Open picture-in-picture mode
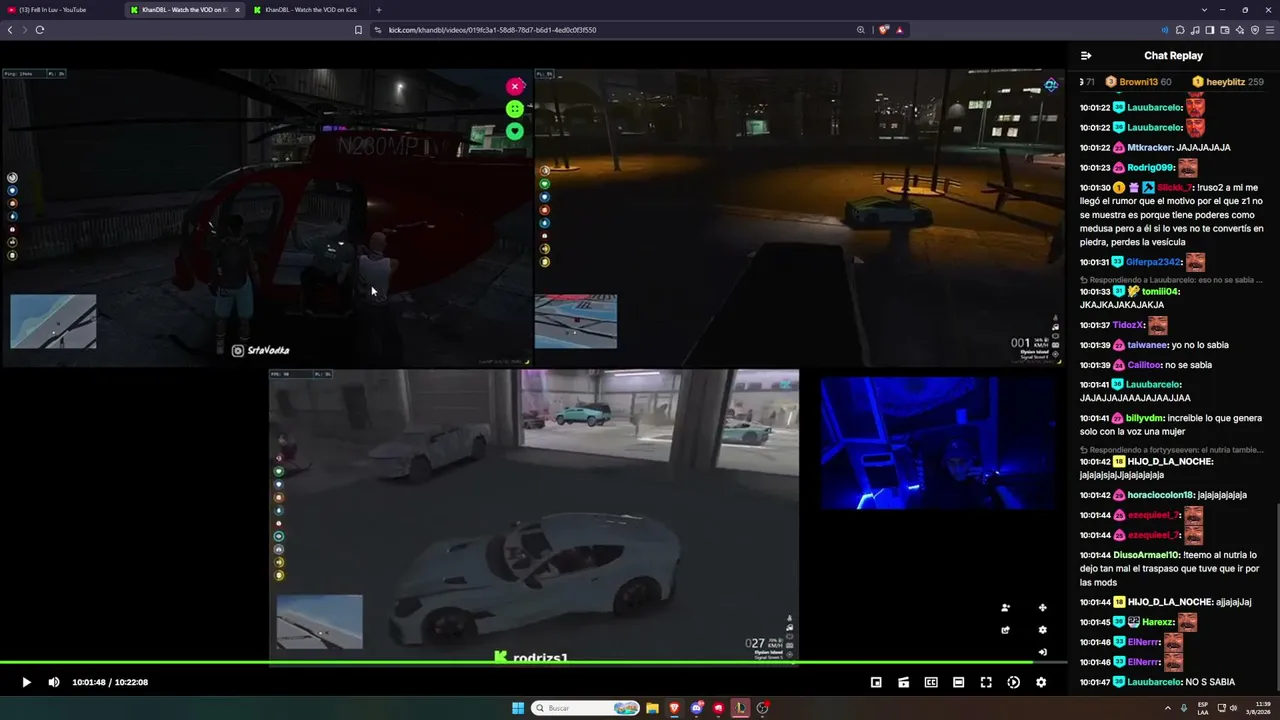 click(876, 682)
